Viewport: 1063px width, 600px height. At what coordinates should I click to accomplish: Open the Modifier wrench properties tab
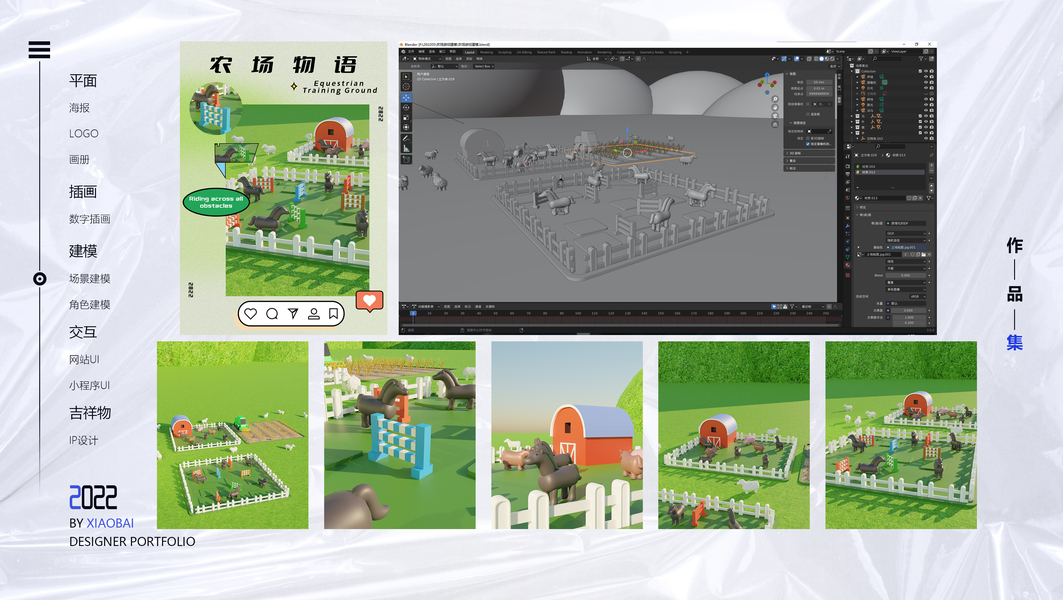(847, 226)
